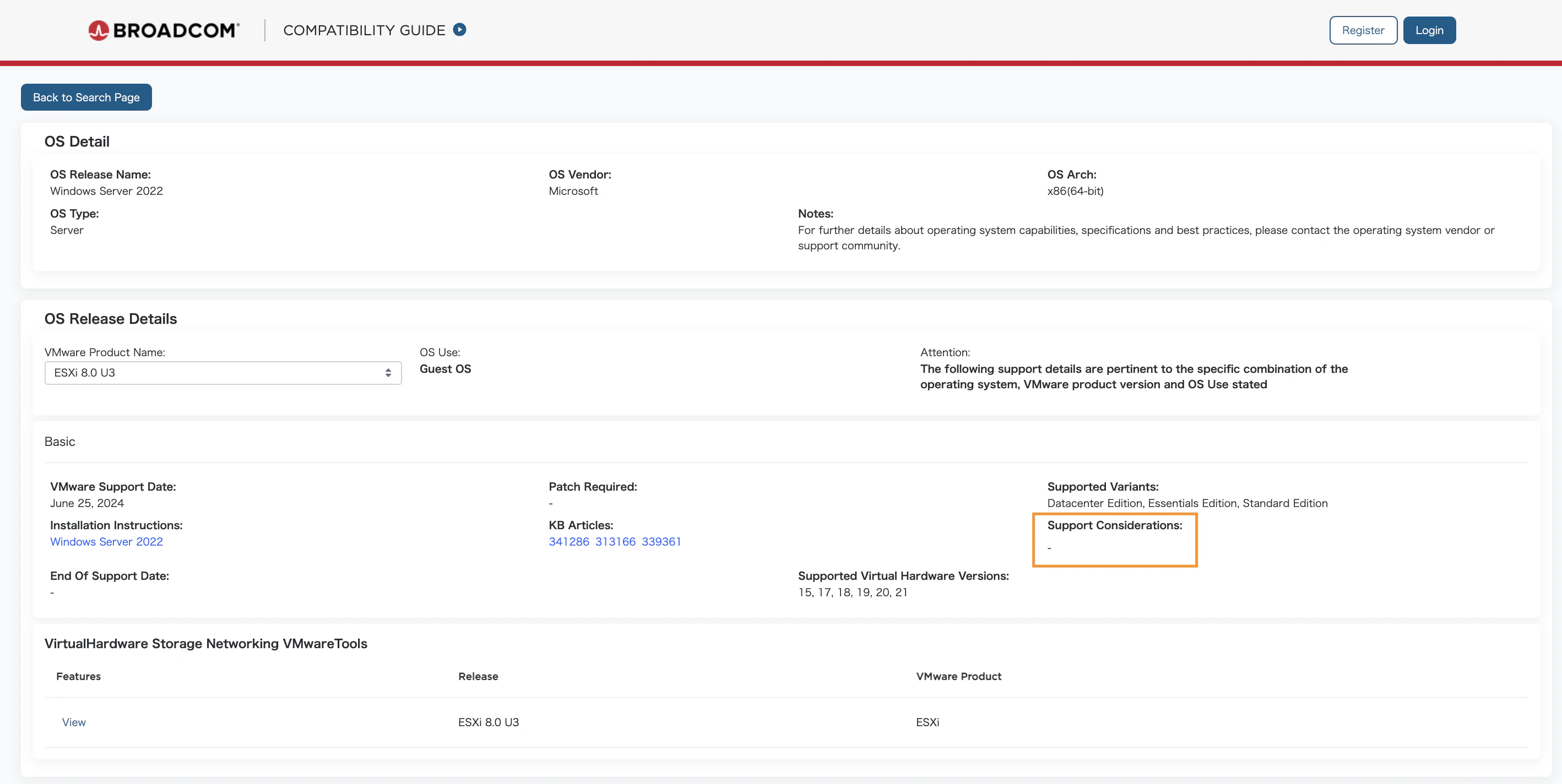Image resolution: width=1562 pixels, height=784 pixels.
Task: Click the VirtualHardware Storage Networking VMwareTools heading
Action: 206,643
